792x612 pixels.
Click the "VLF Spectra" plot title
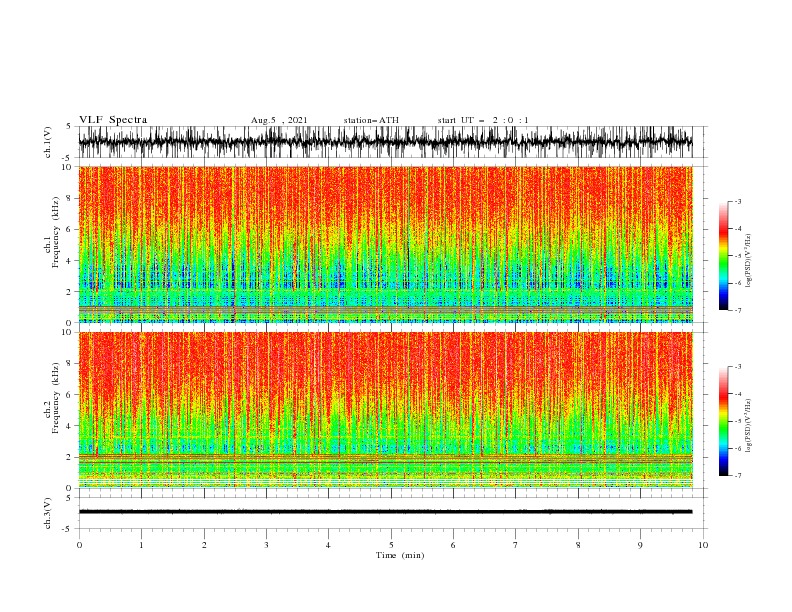coord(113,120)
